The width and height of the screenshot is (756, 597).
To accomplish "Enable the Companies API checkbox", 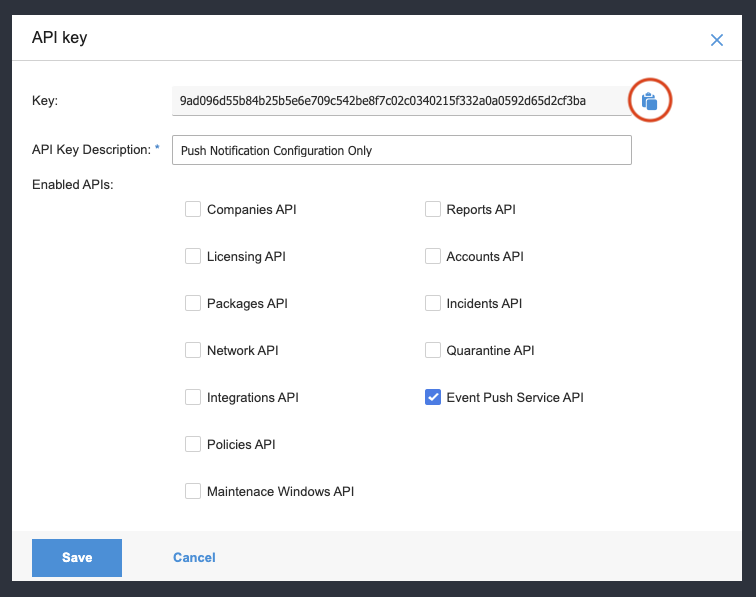I will (193, 210).
